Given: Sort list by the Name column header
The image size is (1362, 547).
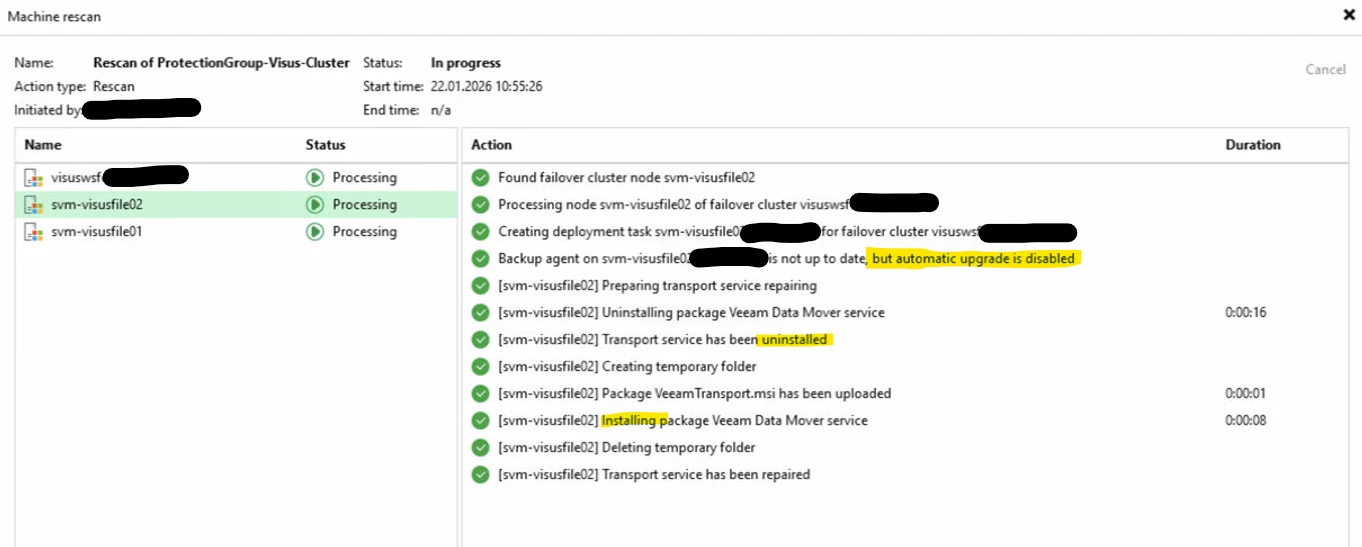Looking at the screenshot, I should point(43,145).
